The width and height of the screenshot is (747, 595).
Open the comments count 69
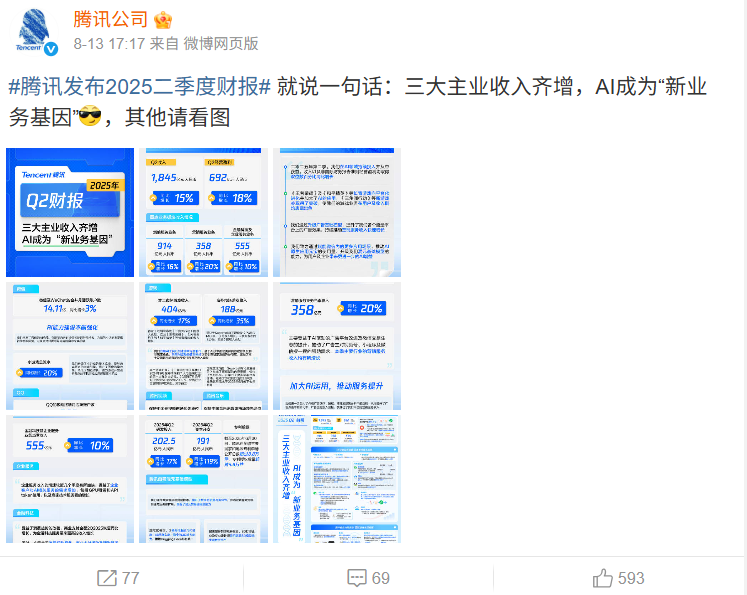pos(381,578)
